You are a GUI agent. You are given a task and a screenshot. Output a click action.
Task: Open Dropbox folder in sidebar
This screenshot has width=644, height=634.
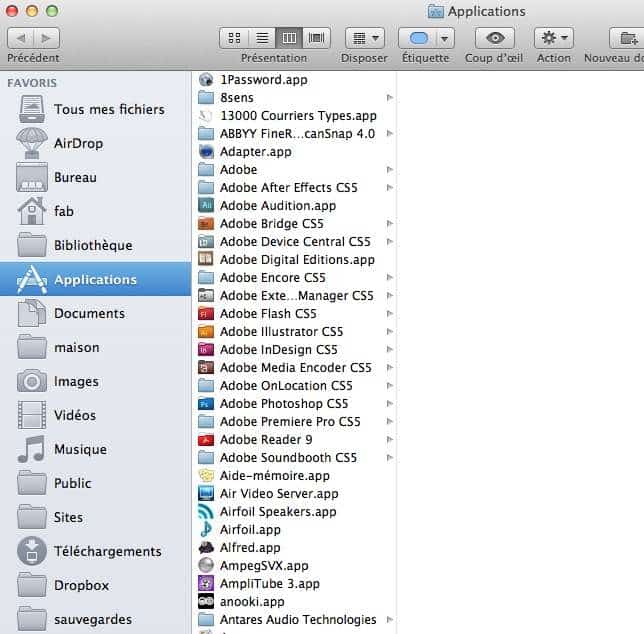pyautogui.click(x=96, y=585)
